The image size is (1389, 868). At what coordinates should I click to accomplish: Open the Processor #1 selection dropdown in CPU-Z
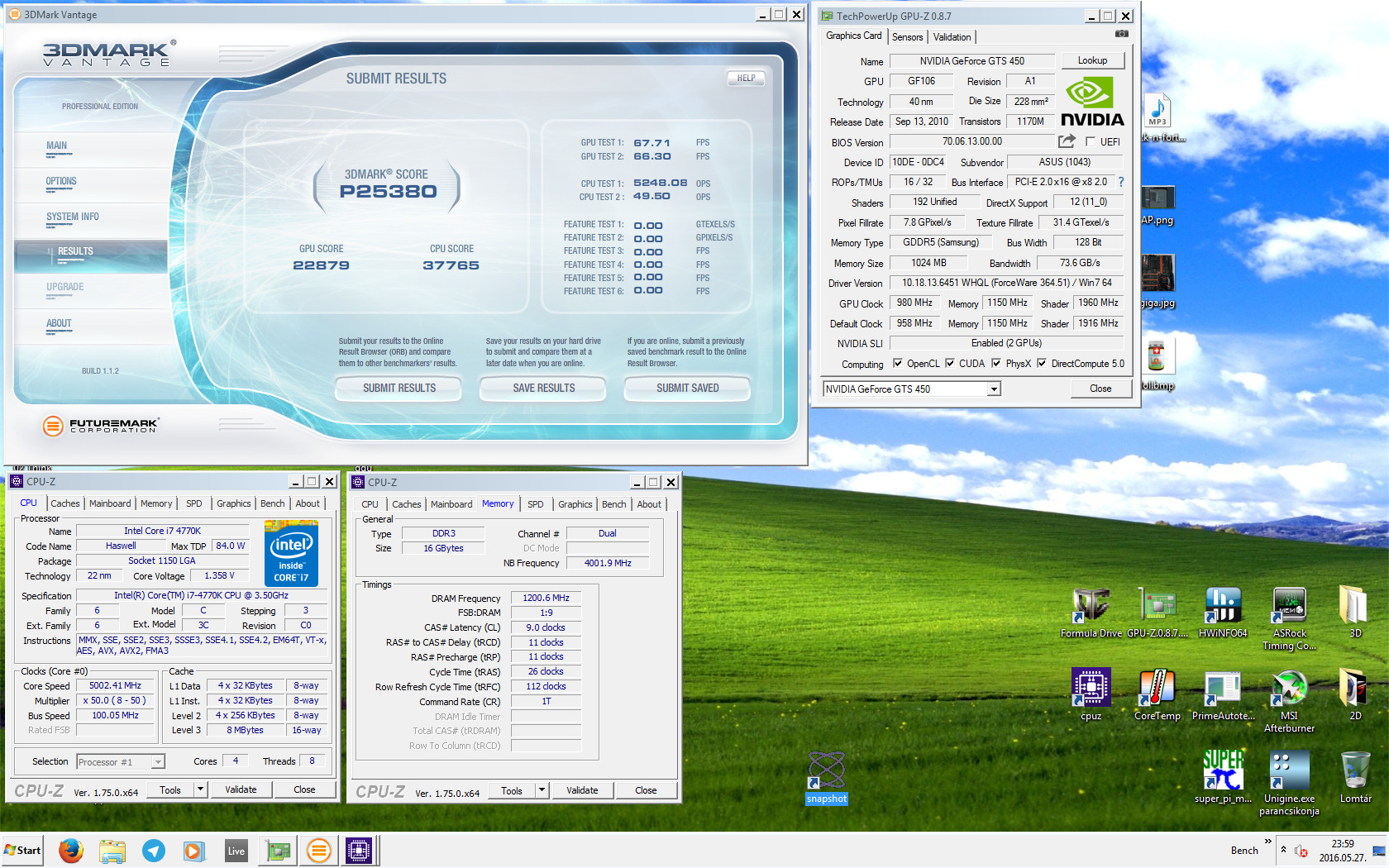(x=158, y=762)
